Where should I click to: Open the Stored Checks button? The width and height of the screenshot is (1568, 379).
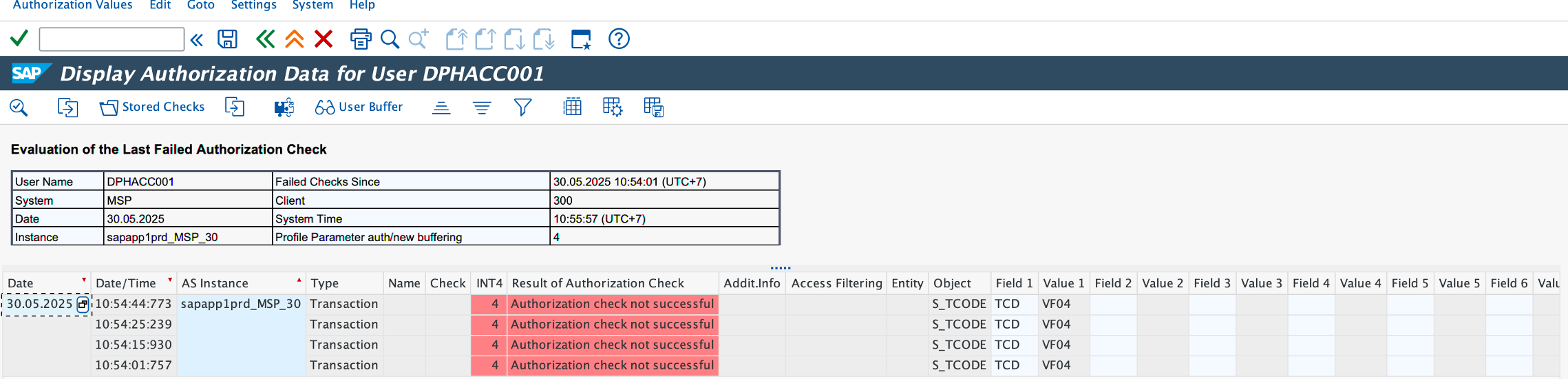tap(152, 107)
